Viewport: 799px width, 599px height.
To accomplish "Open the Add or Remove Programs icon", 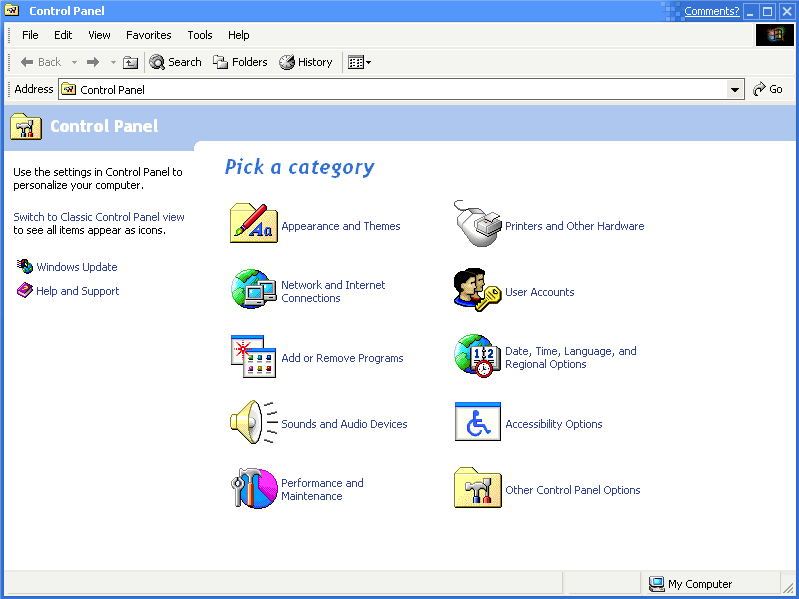I will (x=253, y=356).
